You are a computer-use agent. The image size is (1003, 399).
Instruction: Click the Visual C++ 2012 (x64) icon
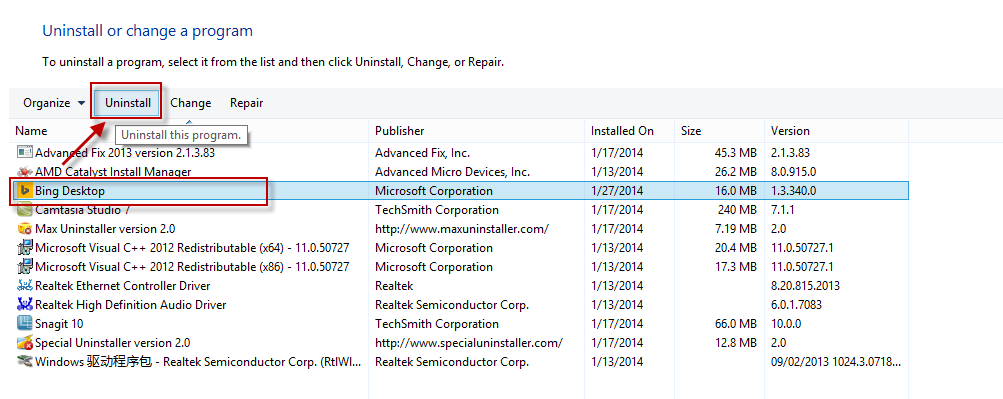pyautogui.click(x=24, y=247)
